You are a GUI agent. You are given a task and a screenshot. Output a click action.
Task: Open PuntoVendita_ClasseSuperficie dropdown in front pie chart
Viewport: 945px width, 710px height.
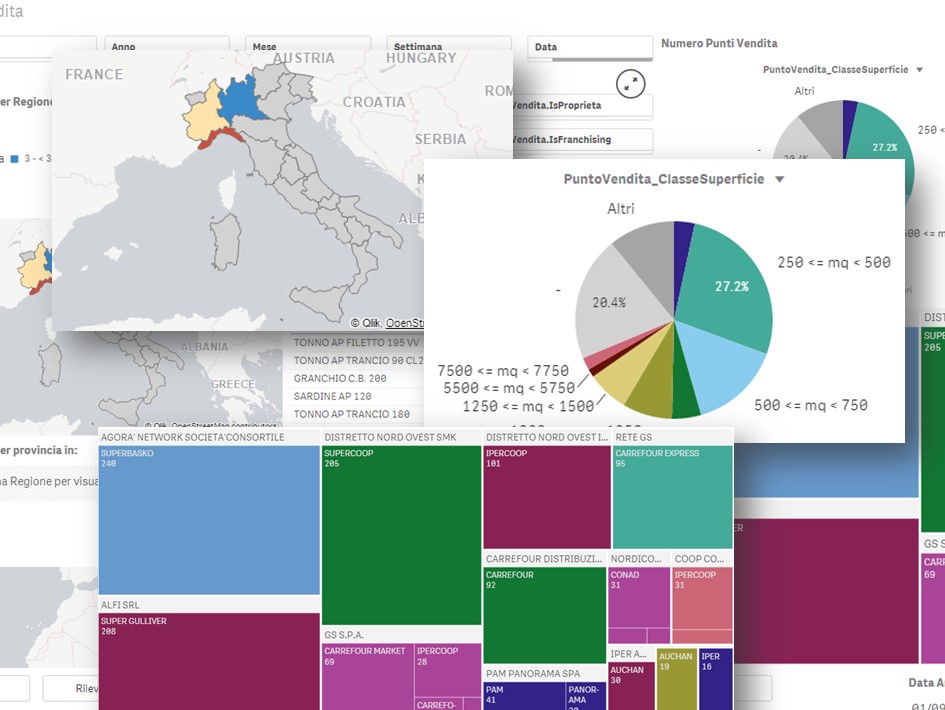[x=780, y=179]
